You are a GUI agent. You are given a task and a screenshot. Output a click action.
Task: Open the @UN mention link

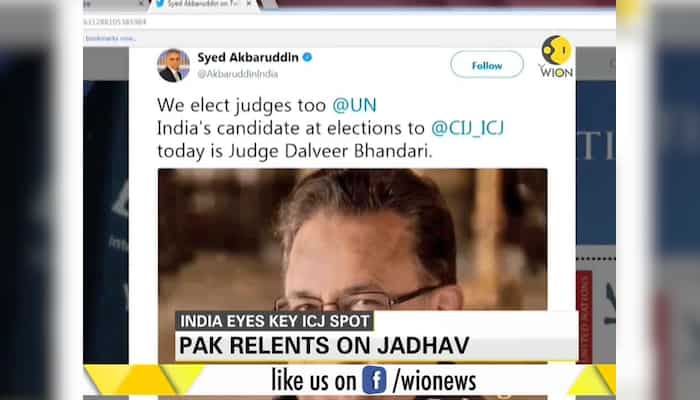(x=354, y=105)
